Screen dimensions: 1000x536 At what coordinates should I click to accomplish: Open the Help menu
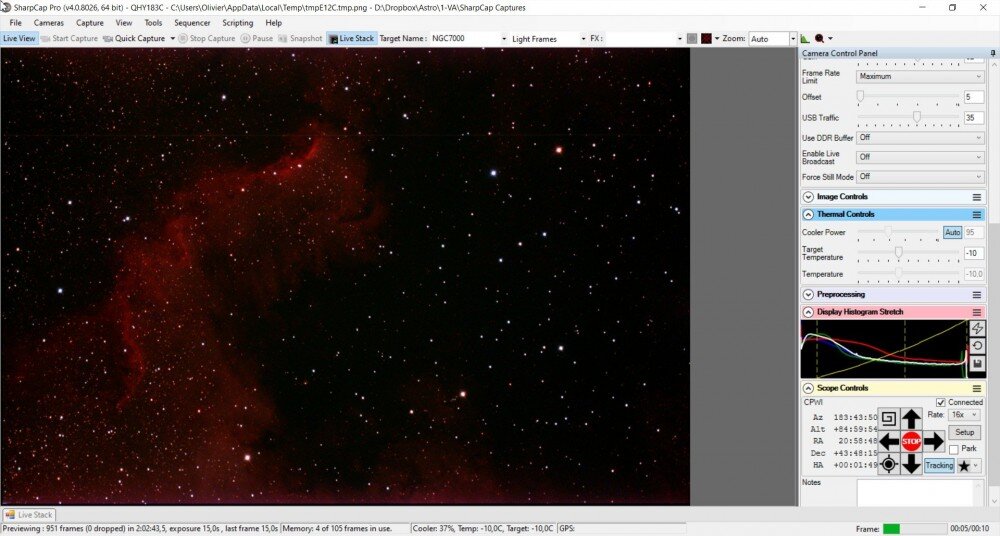click(274, 23)
